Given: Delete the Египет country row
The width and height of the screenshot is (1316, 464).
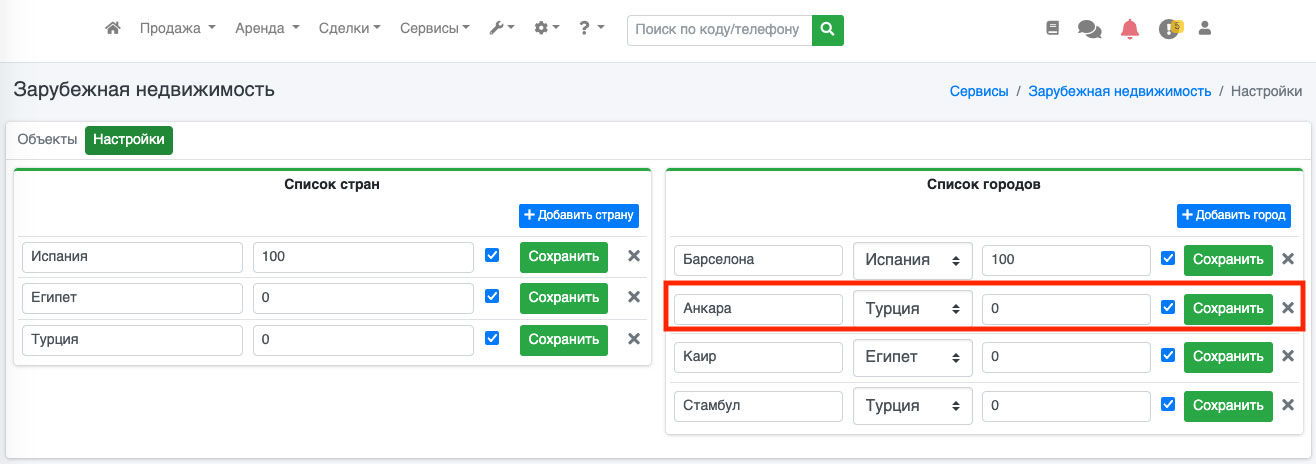Looking at the screenshot, I should [x=633, y=297].
